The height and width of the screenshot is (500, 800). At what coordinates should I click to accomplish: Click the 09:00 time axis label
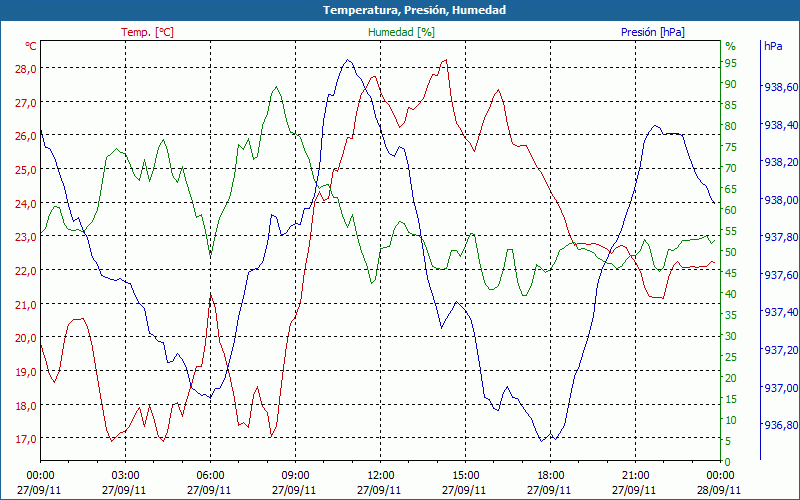[295, 476]
